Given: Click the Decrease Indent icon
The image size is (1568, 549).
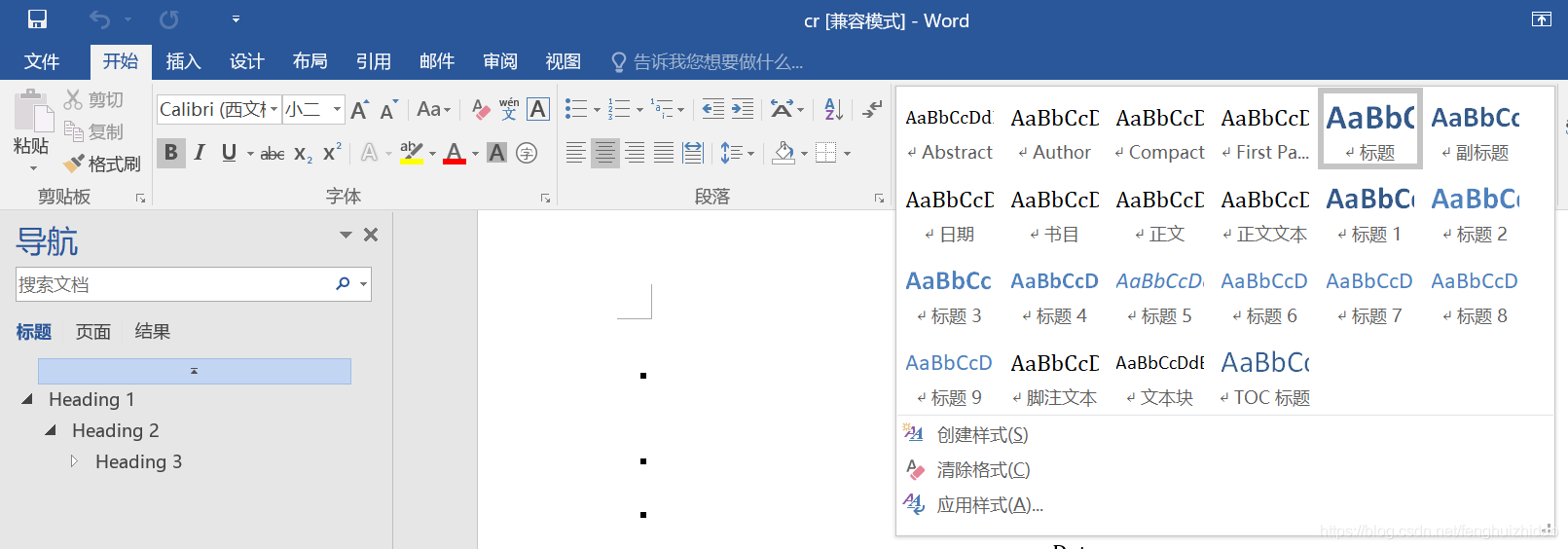Looking at the screenshot, I should [713, 109].
